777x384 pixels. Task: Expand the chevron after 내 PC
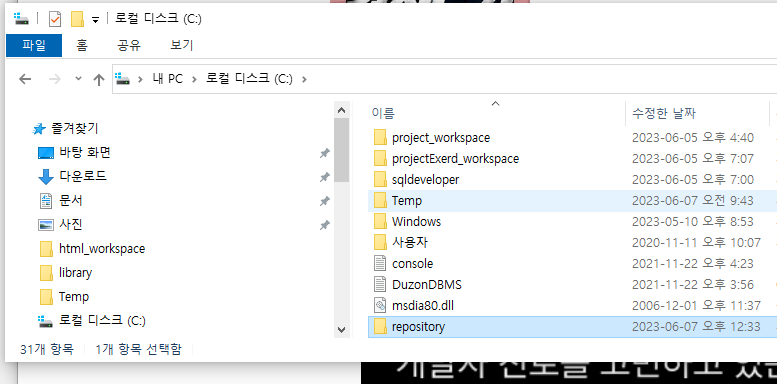tap(195, 79)
